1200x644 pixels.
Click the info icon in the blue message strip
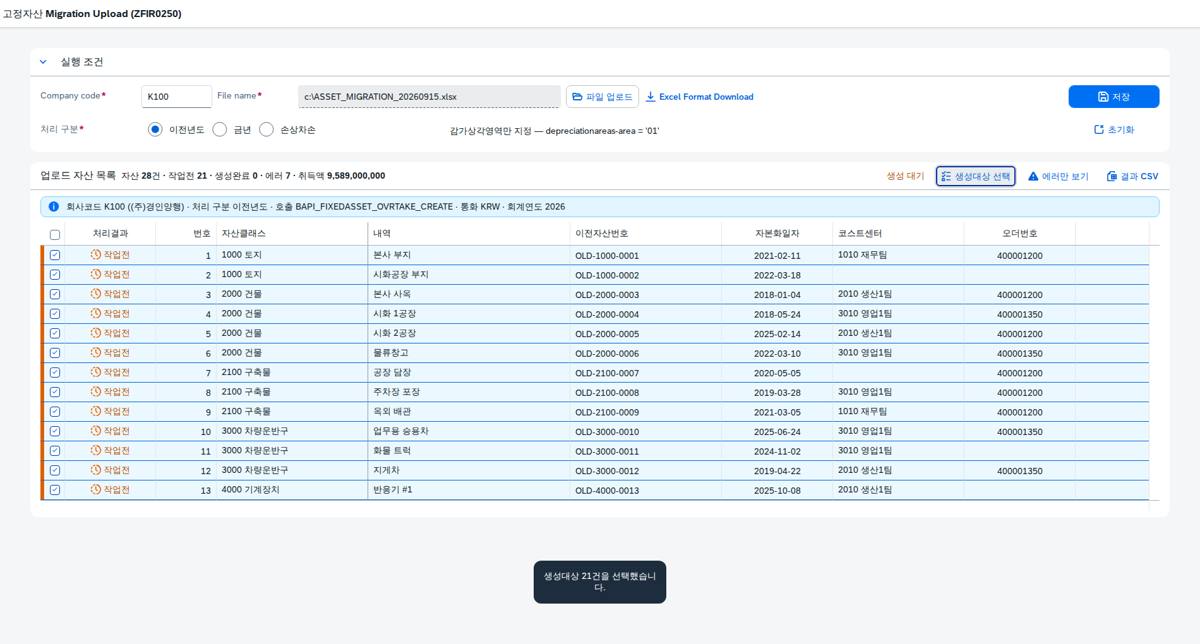54,207
